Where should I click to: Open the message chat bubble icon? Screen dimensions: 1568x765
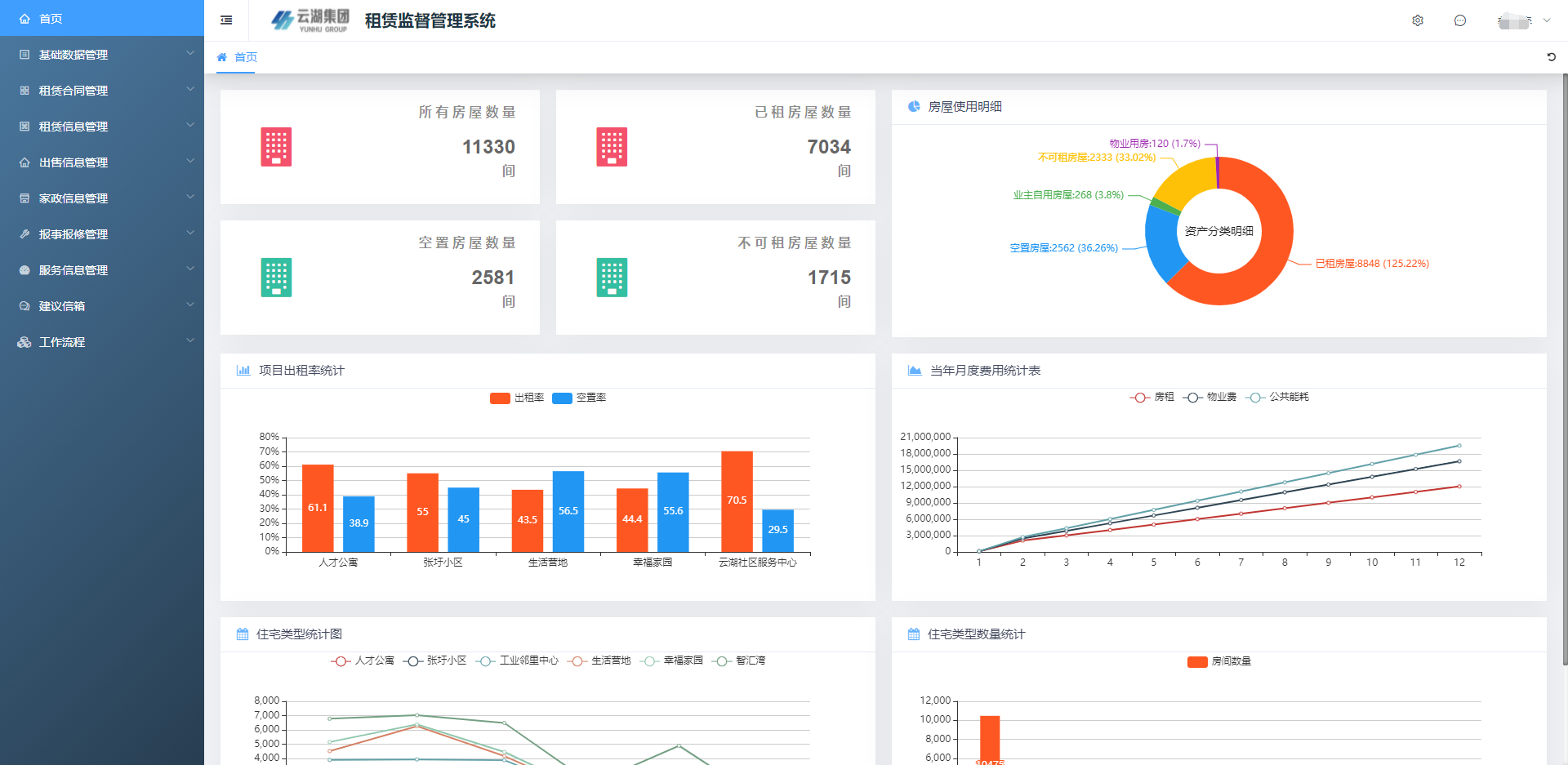pyautogui.click(x=1460, y=20)
